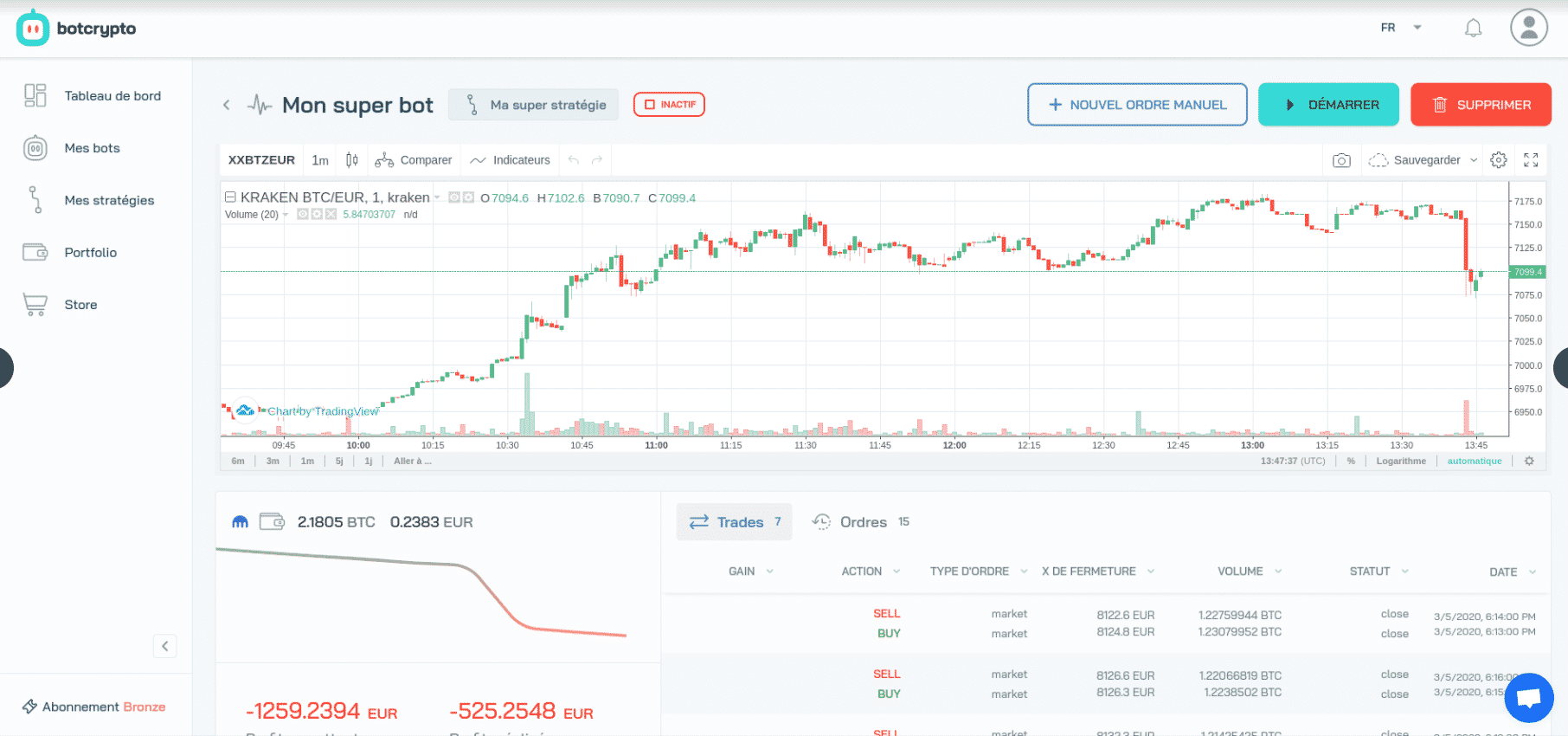Sort by the ACTION column
The width and height of the screenshot is (1568, 736).
[871, 571]
